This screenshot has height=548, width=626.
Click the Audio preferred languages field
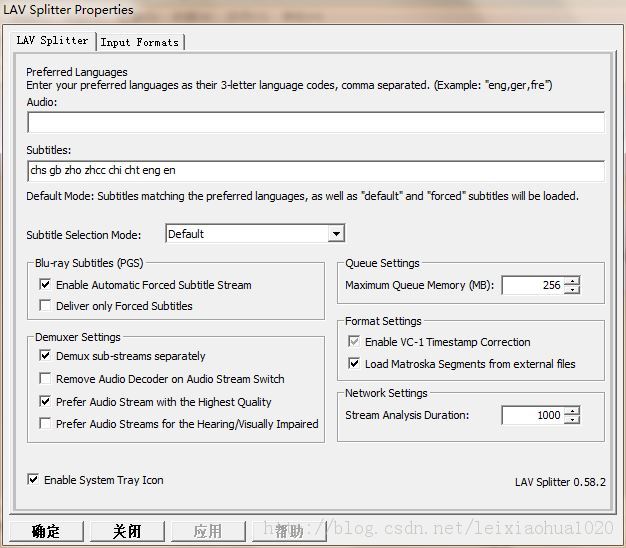click(x=316, y=122)
